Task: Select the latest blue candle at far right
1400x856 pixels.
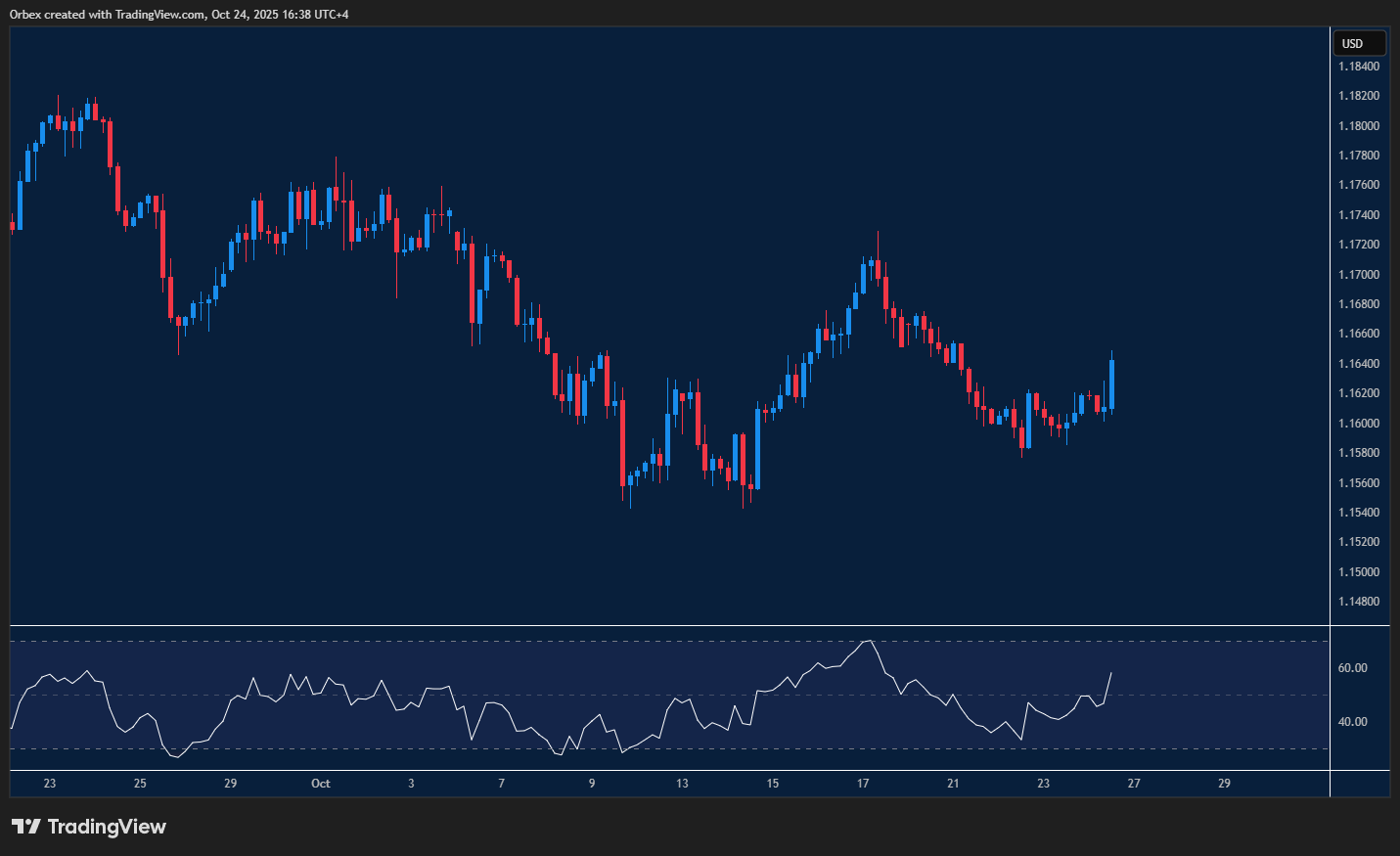Action: point(1111,384)
